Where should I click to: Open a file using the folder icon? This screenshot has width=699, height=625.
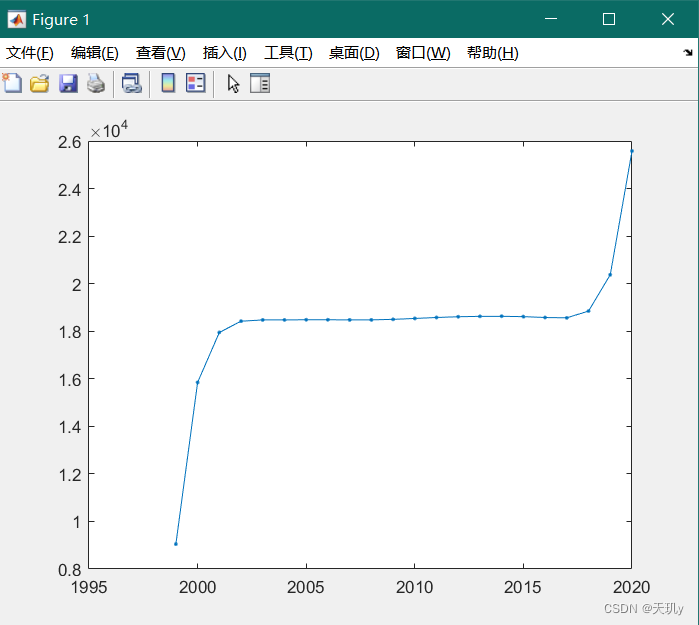pos(40,83)
